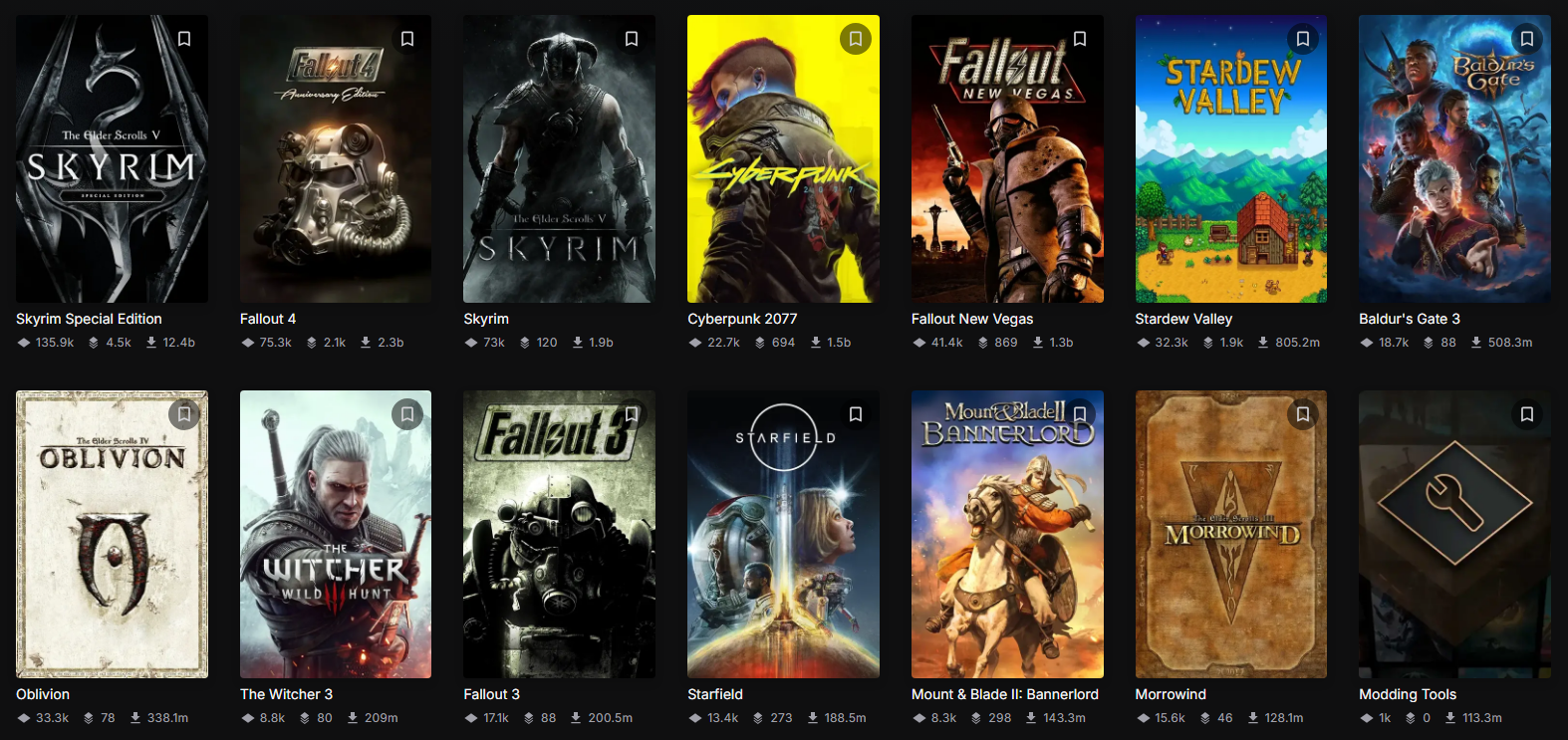Screen dimensions: 1568x740
Task: Toggle the Starfield bookmark icon
Action: click(856, 414)
